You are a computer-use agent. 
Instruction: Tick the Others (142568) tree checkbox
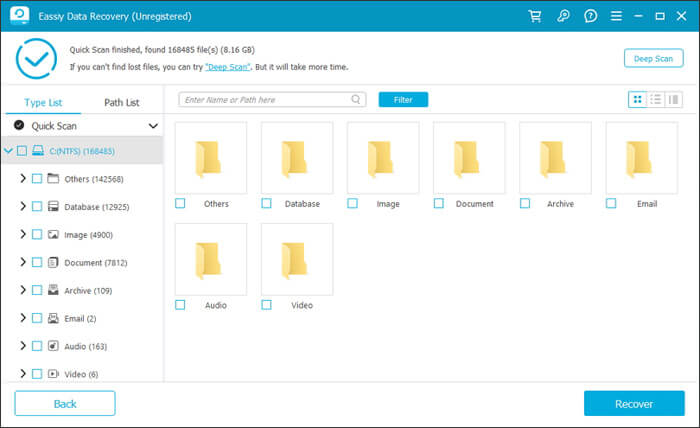click(x=37, y=179)
